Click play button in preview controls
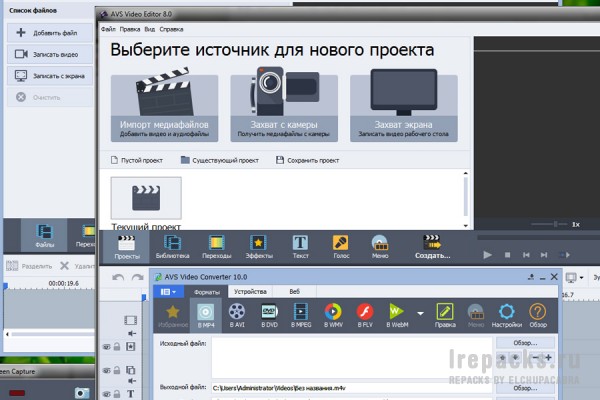600x400 pixels. (487, 255)
